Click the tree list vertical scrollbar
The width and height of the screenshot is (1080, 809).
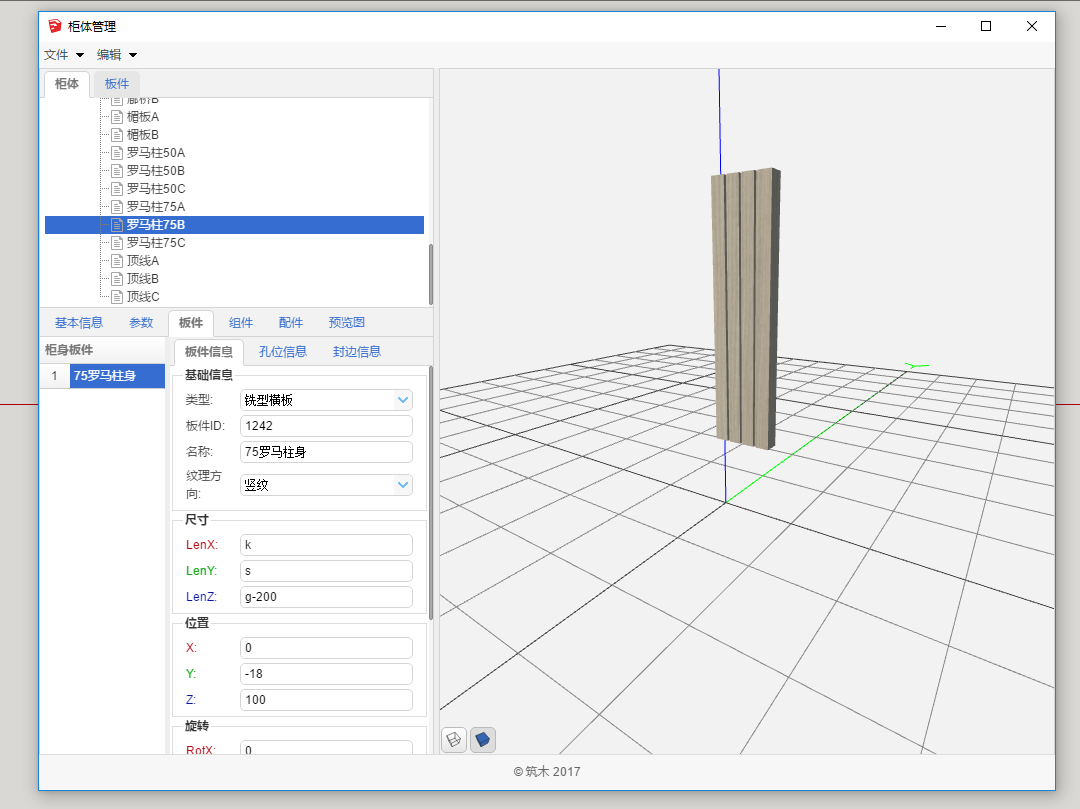pyautogui.click(x=431, y=272)
